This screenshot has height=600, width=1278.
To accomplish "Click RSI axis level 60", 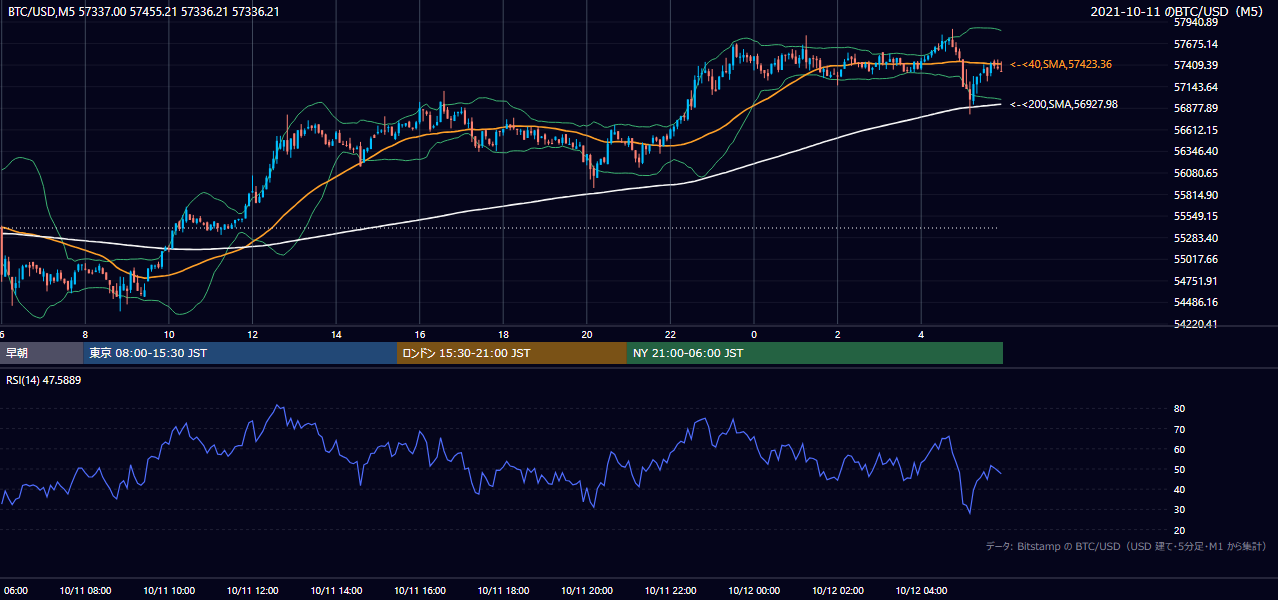I will point(1179,449).
